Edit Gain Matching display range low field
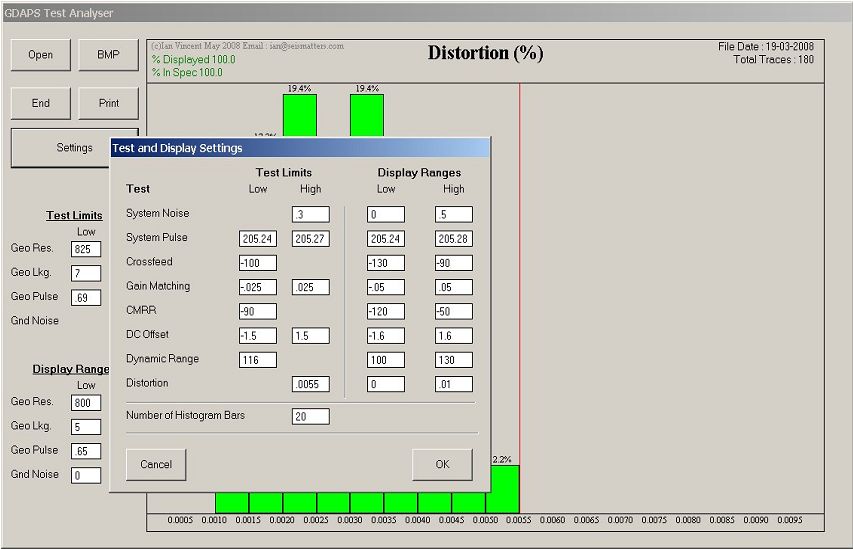This screenshot has width=853, height=549. coord(386,287)
